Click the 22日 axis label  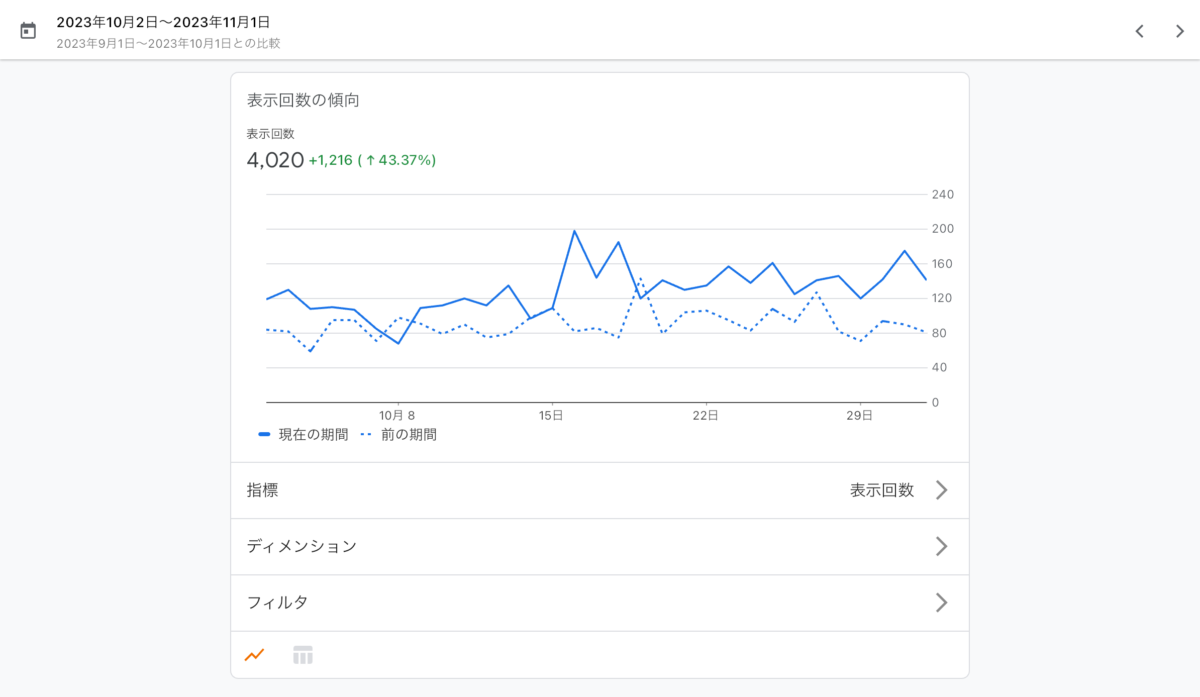click(705, 415)
